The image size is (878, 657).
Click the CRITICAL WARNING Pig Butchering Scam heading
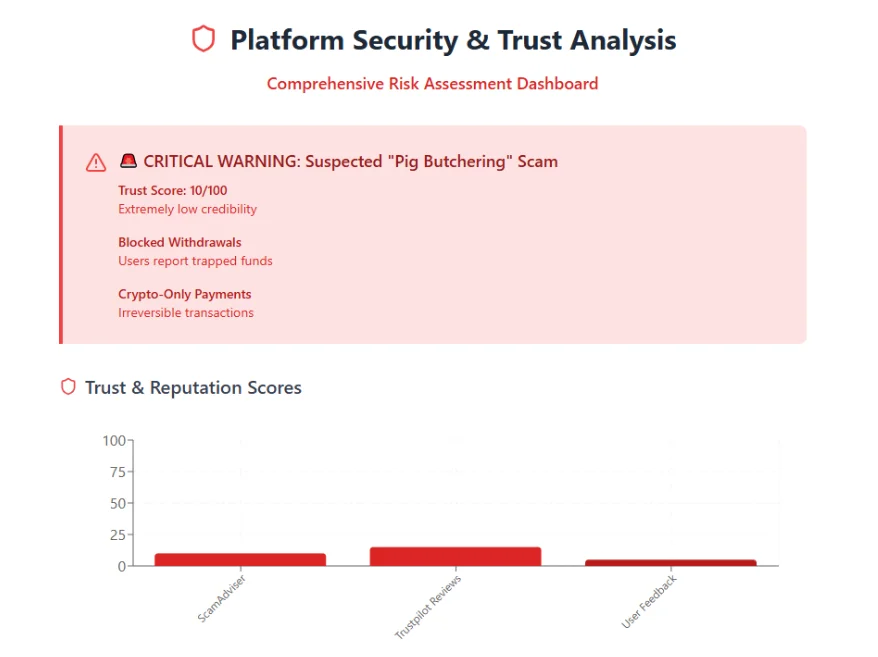[350, 161]
